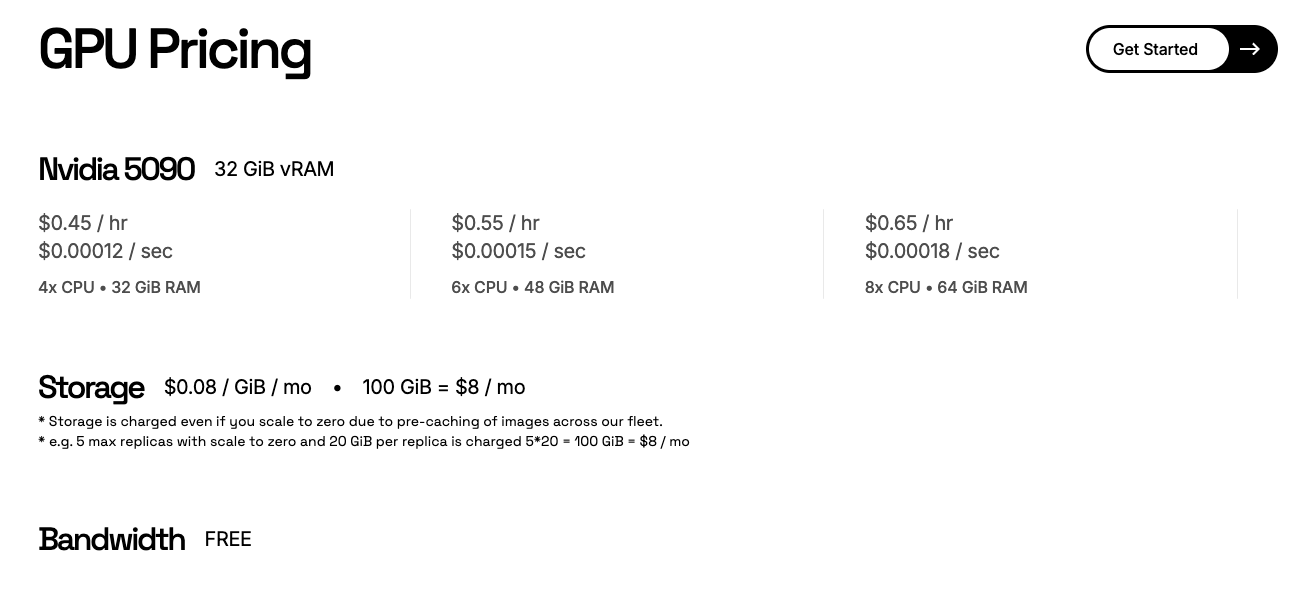Select the Nvidia 5090 heading
The image size is (1293, 611).
117,169
